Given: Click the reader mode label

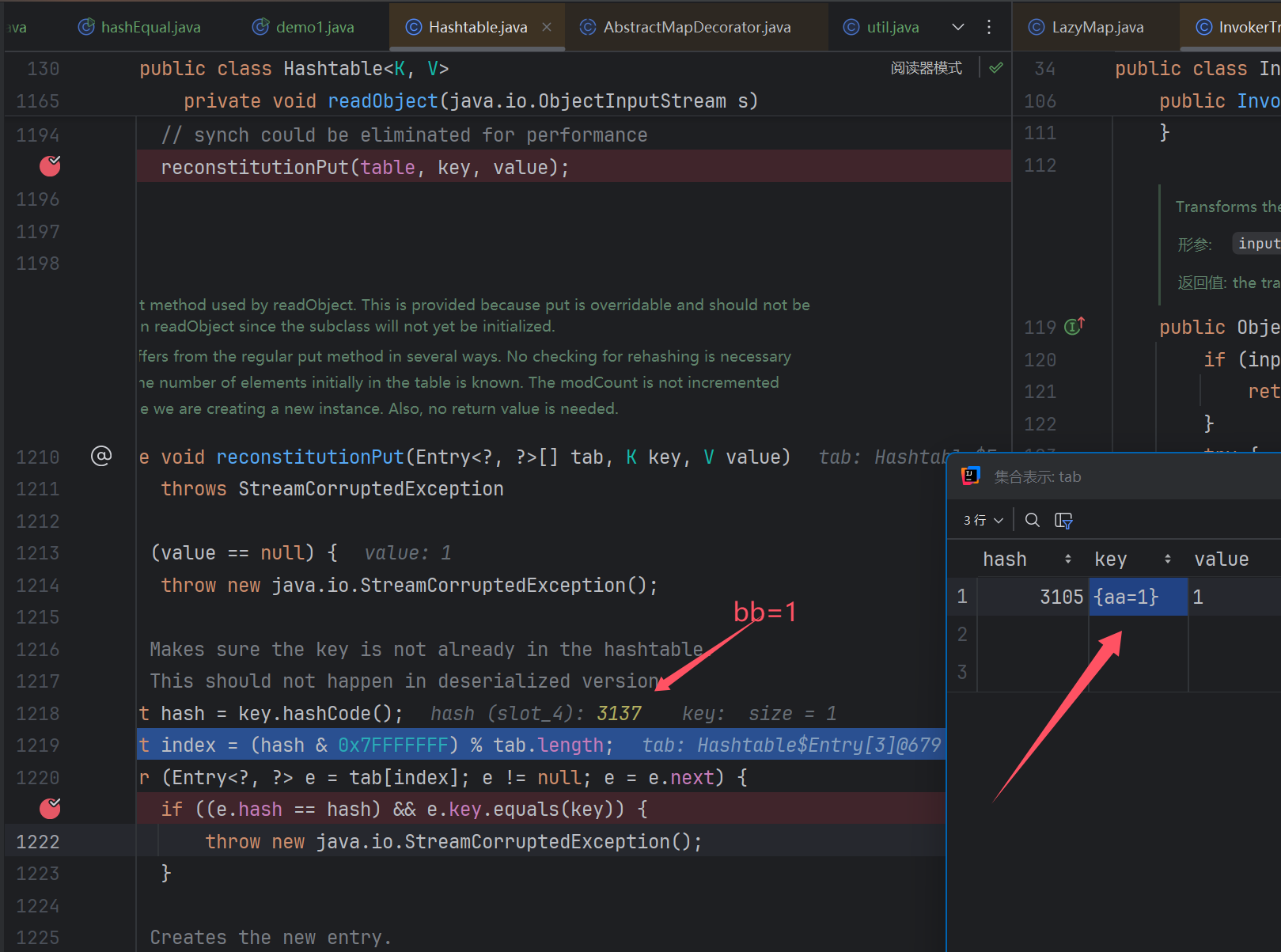Looking at the screenshot, I should coord(927,68).
